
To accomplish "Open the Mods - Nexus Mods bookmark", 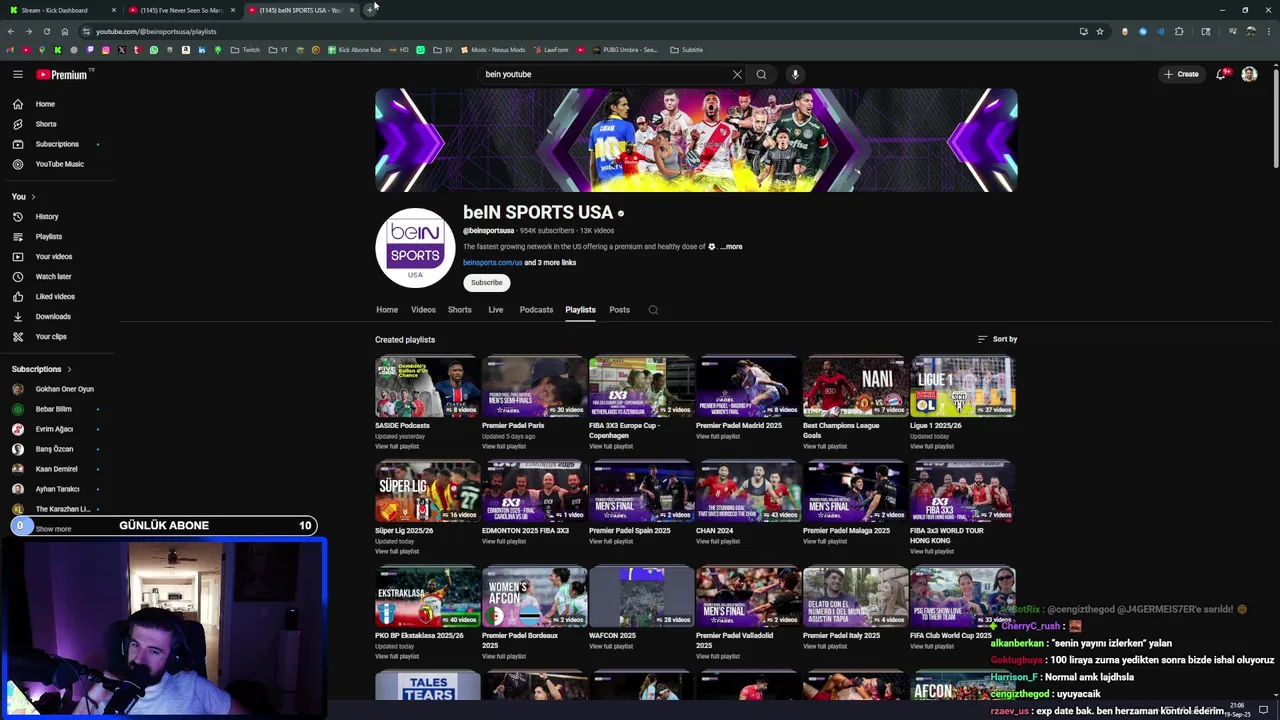I will [x=492, y=50].
